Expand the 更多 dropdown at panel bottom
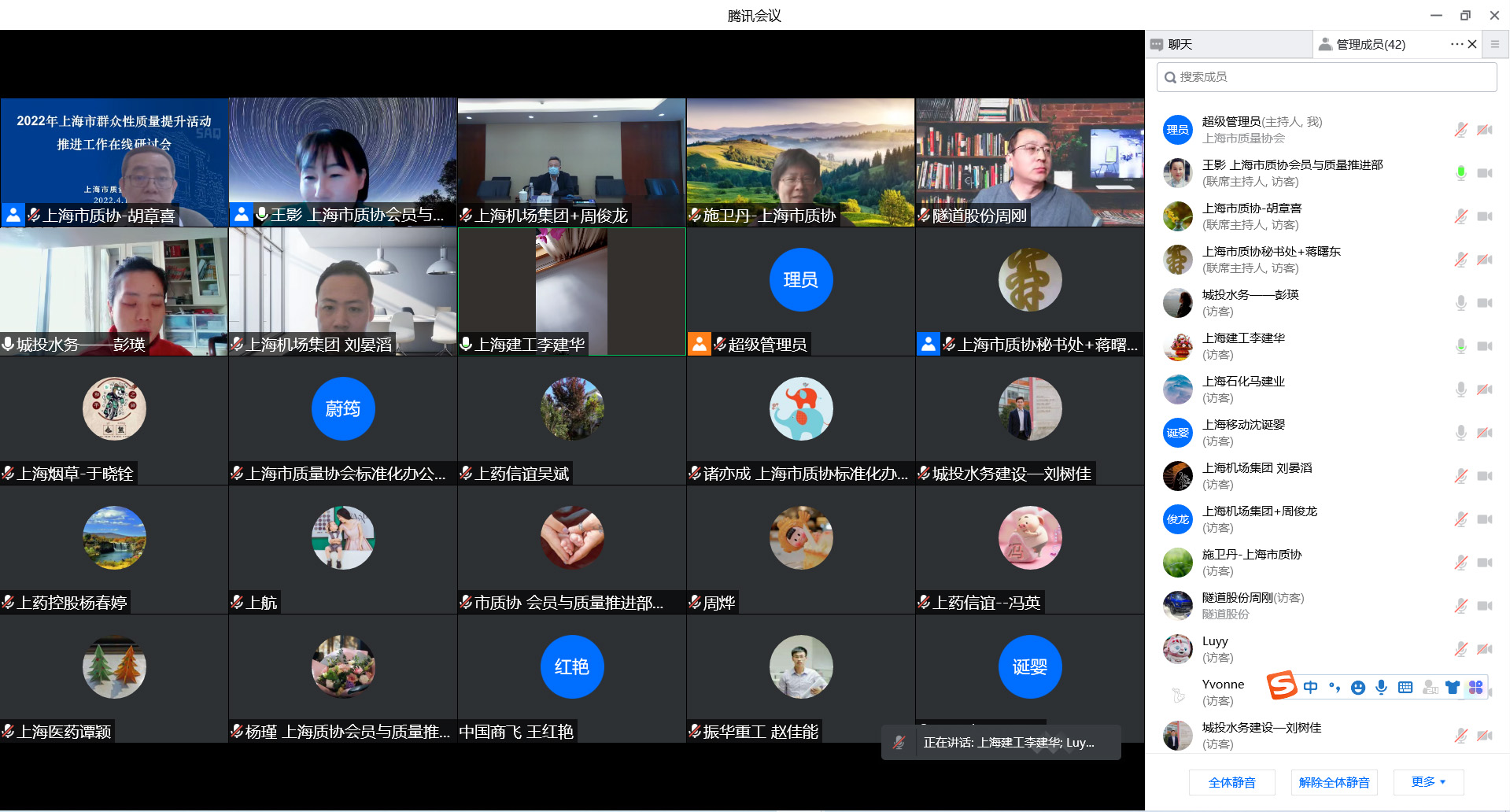The height and width of the screenshot is (812, 1510). click(x=1428, y=782)
